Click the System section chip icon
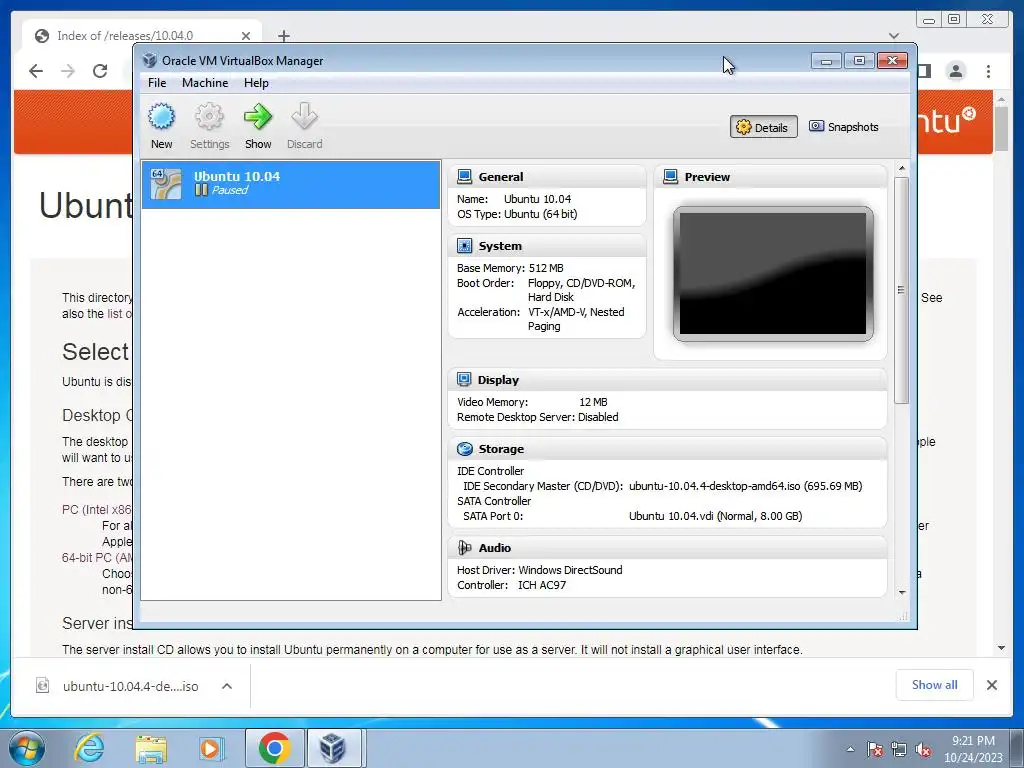 coord(464,246)
